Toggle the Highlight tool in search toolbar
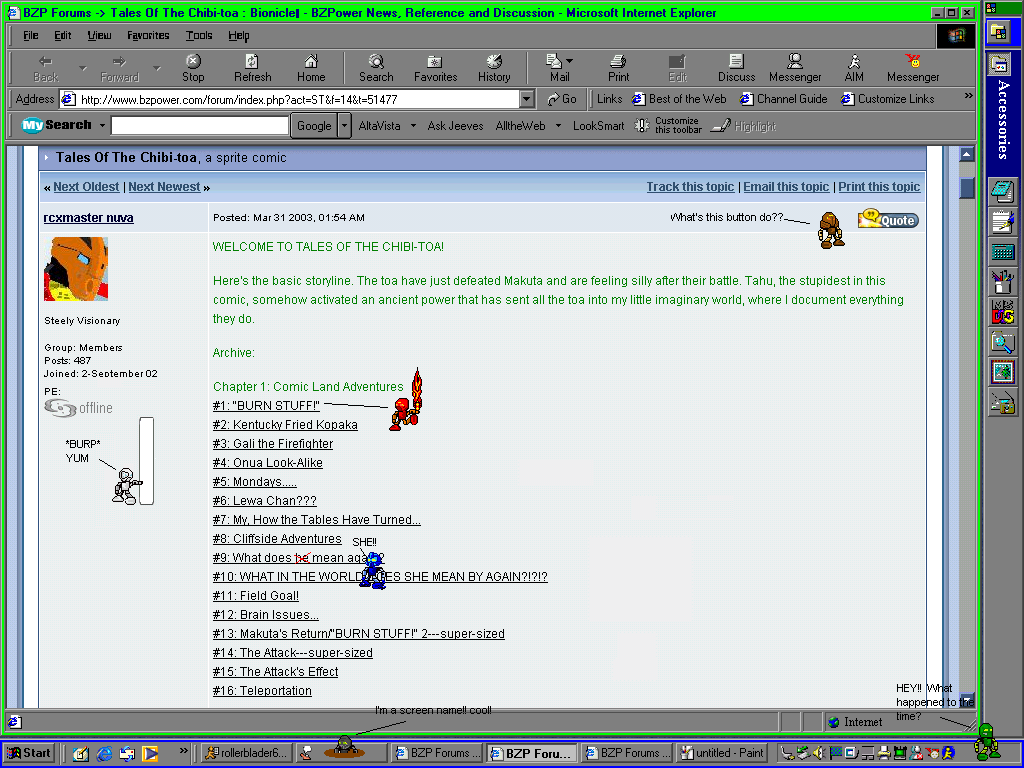This screenshot has width=1024, height=768. click(744, 125)
